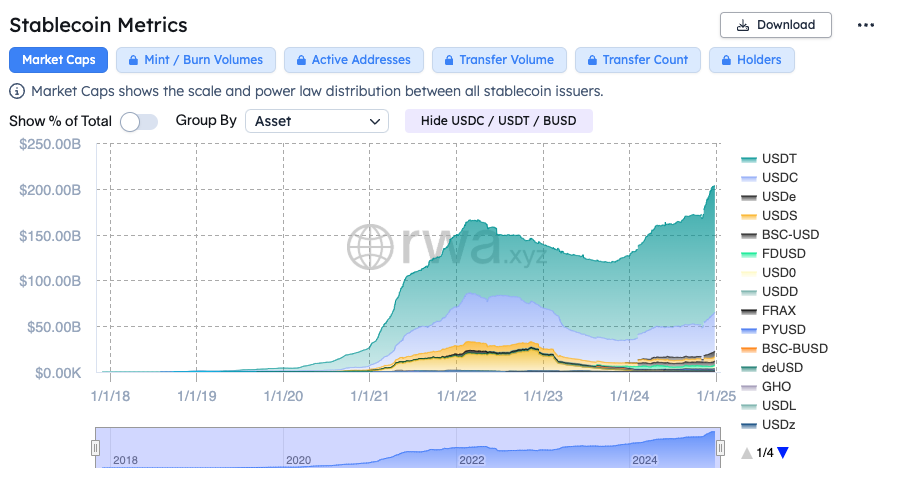The image size is (897, 489).
Task: Toggle USD0 series in the legend
Action: pos(768,273)
